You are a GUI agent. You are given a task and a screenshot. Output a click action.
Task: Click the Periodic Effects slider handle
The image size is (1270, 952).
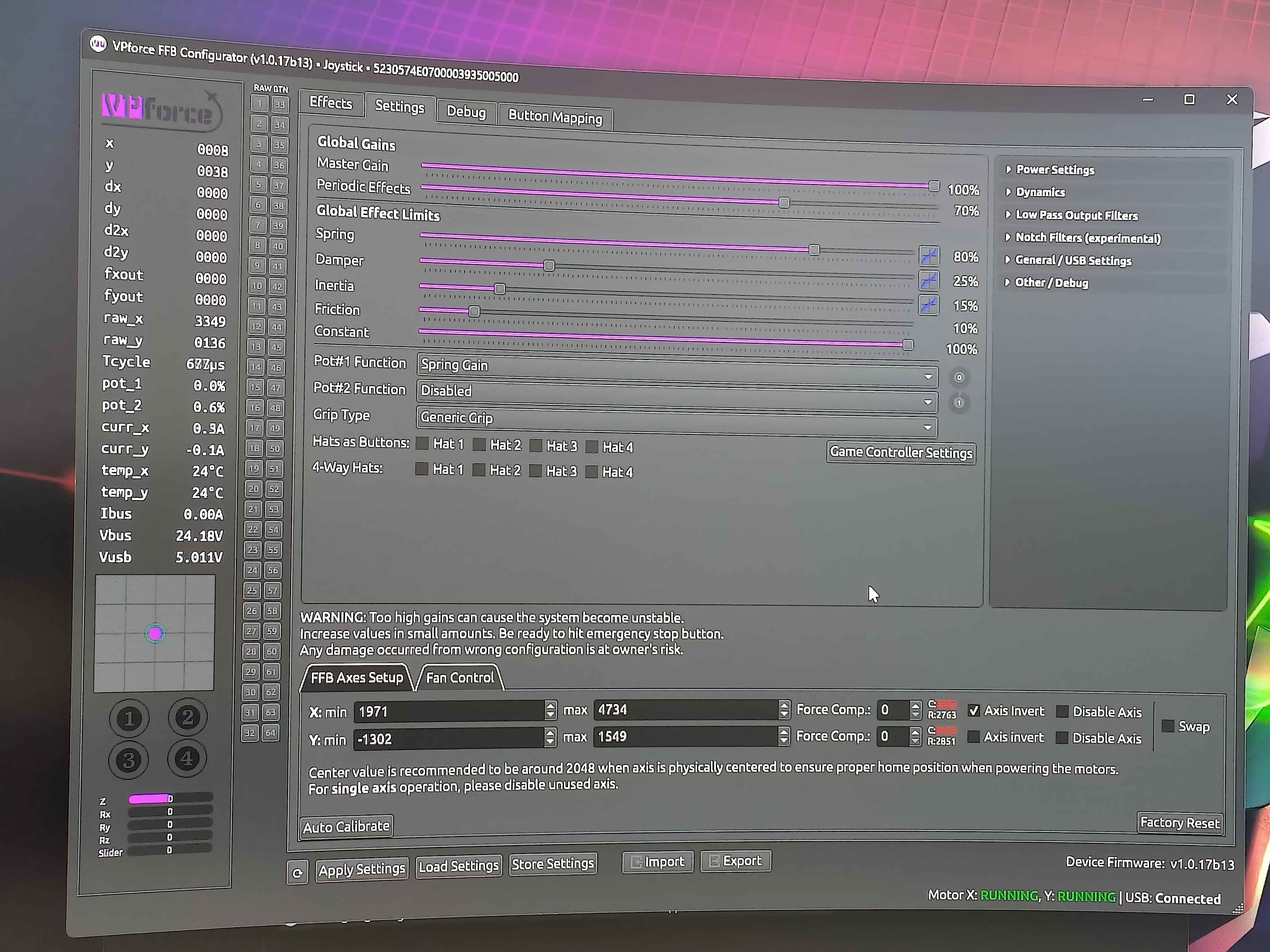tap(784, 203)
